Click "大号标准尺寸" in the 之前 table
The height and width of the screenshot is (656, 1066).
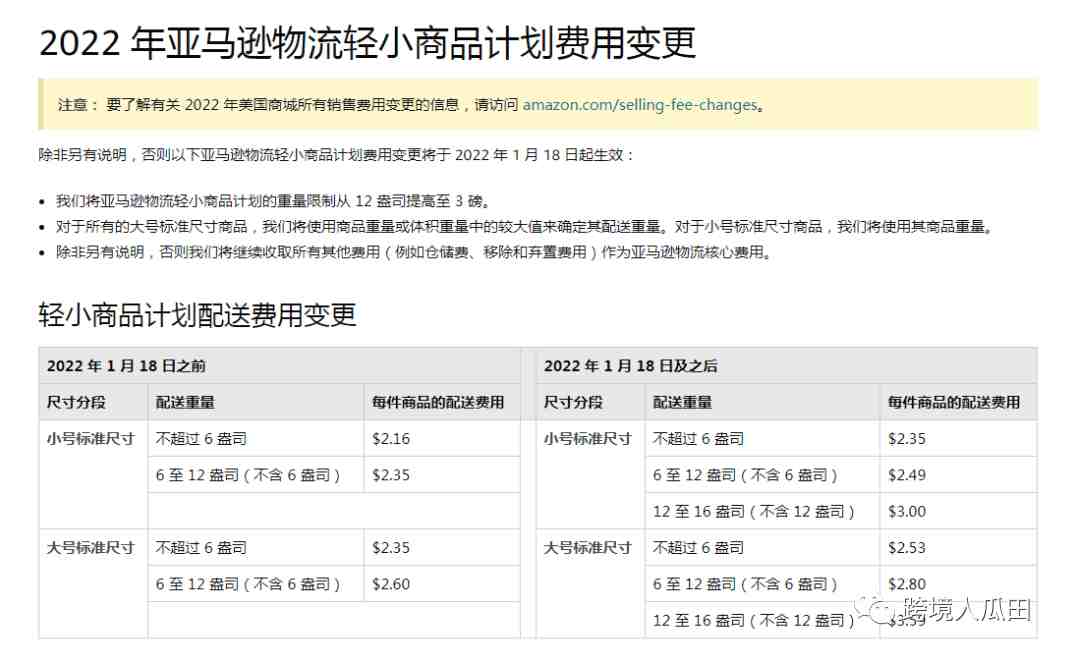click(x=90, y=548)
